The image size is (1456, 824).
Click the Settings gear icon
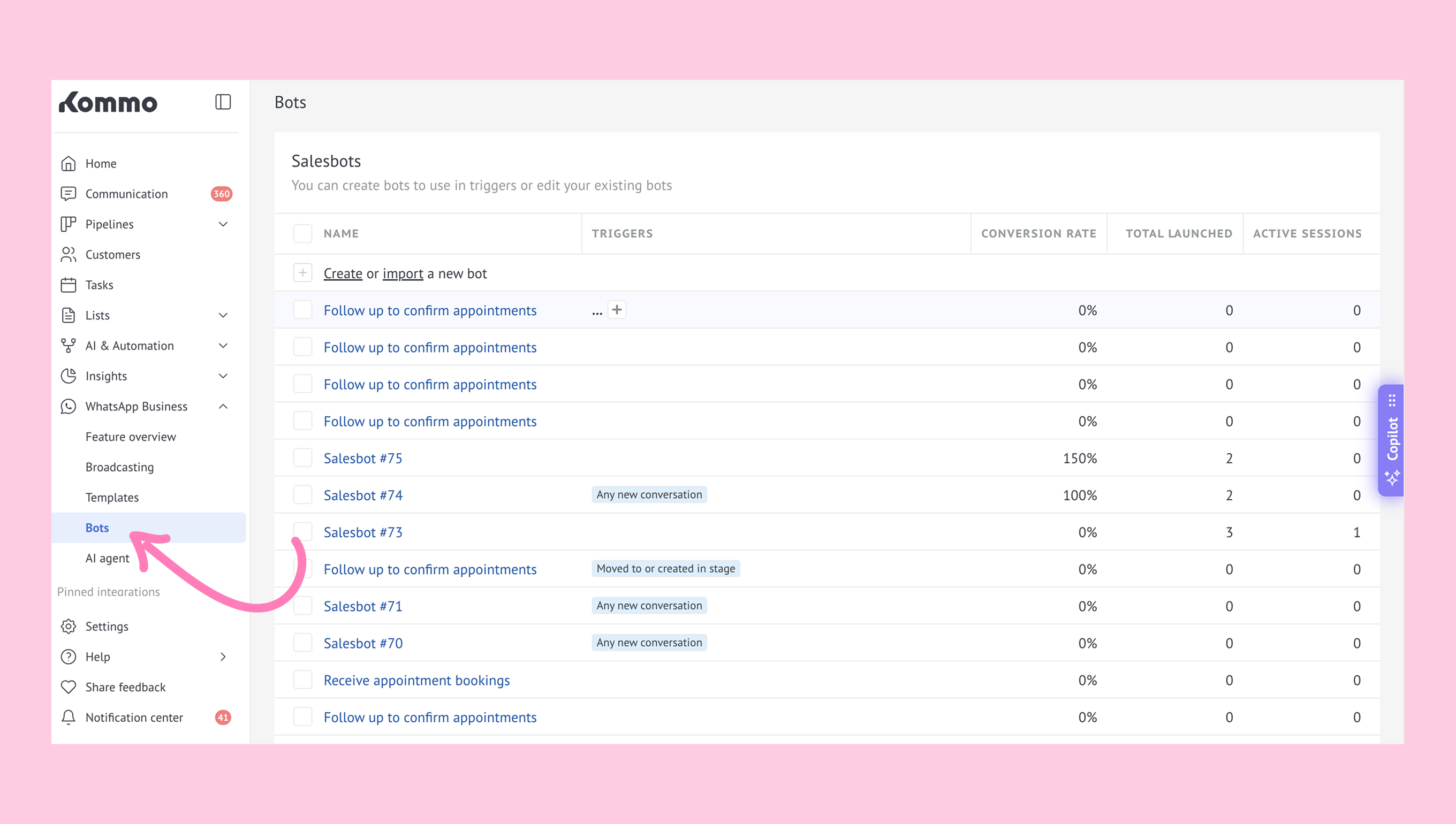(x=69, y=627)
